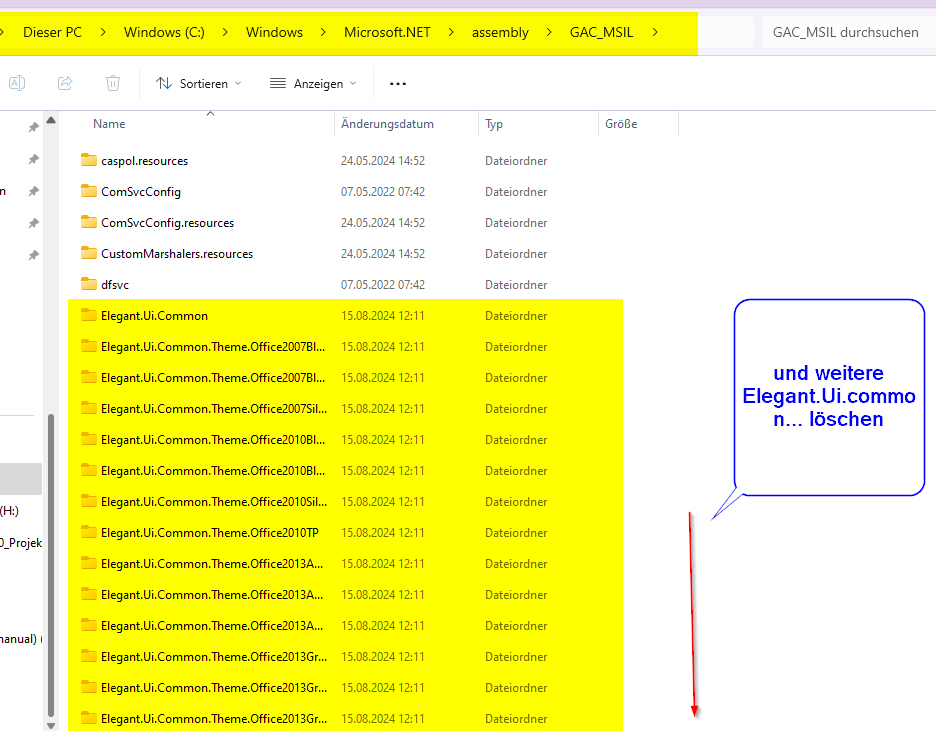936x731 pixels.
Task: Click dfsvc folder name
Action: coord(115,285)
